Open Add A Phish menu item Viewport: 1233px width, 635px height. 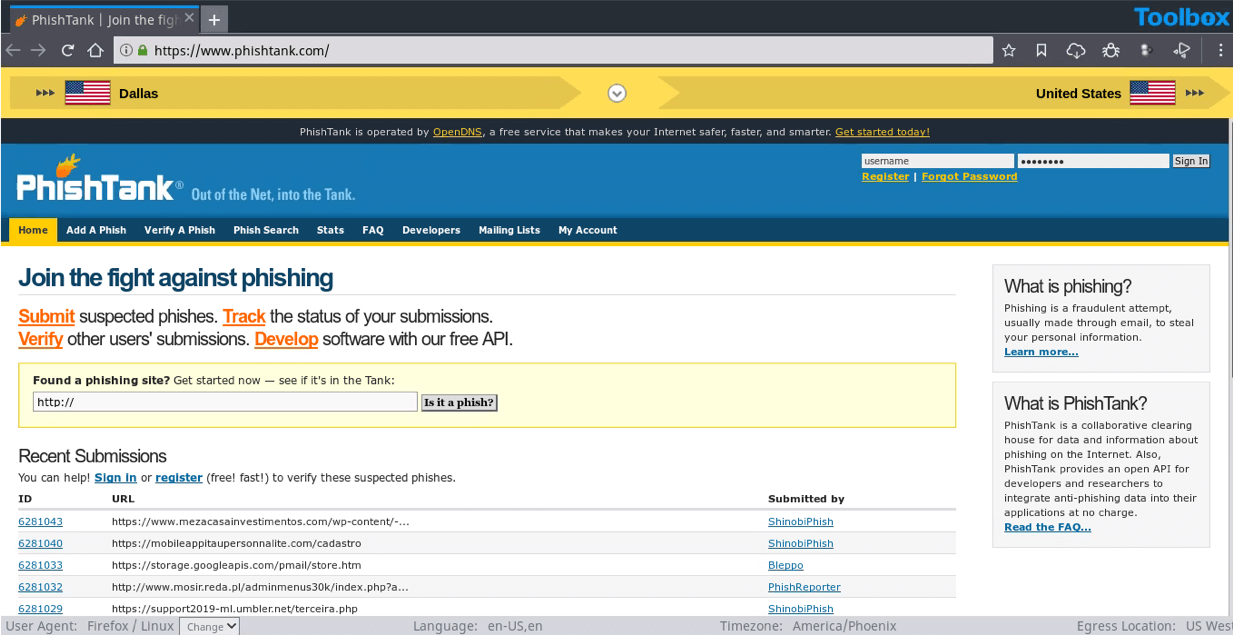(96, 230)
